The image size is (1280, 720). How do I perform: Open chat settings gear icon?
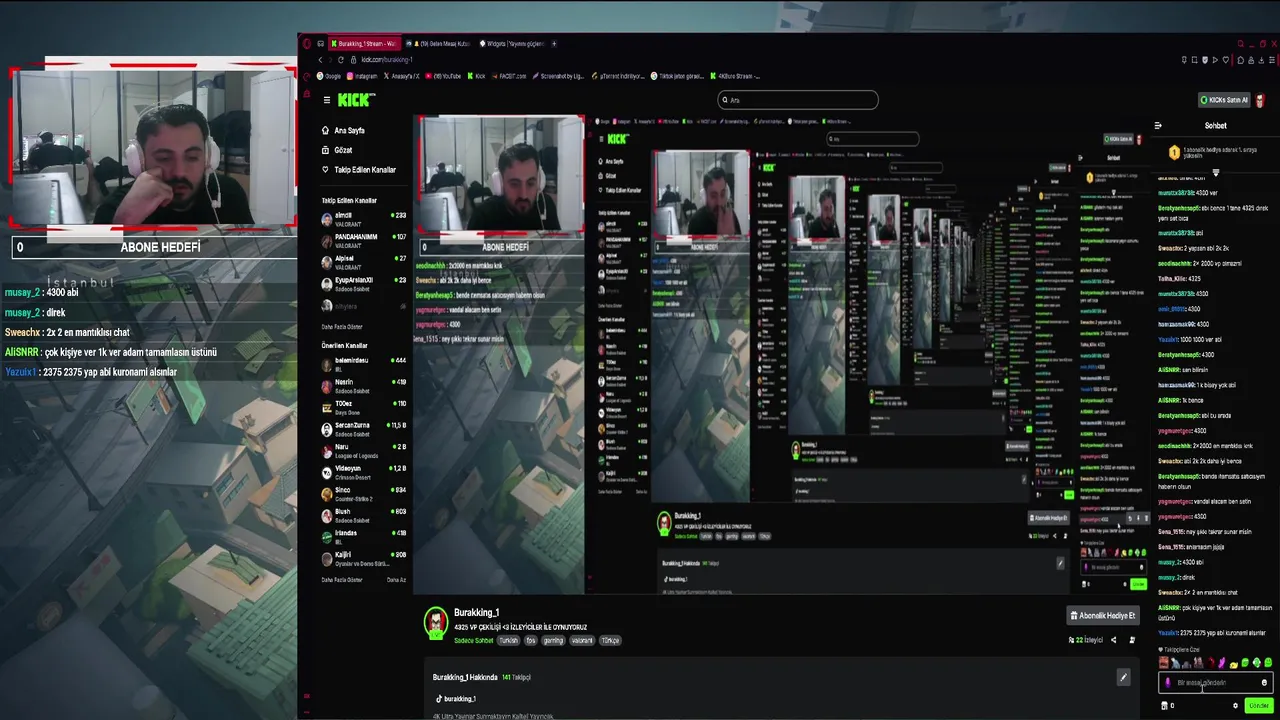point(1235,705)
